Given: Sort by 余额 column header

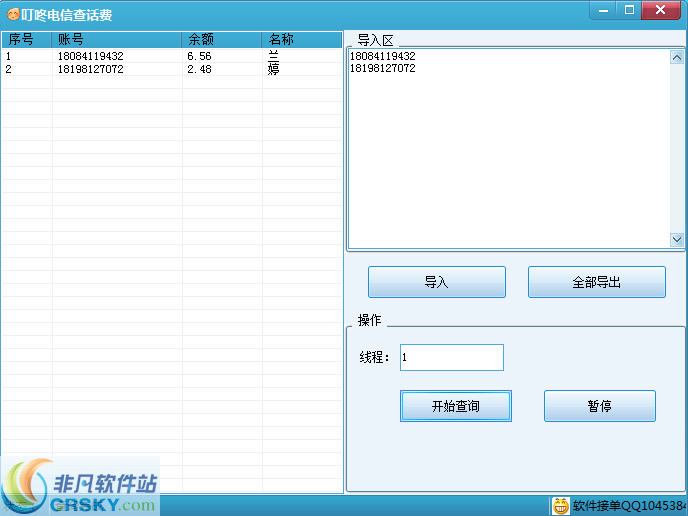Looking at the screenshot, I should point(221,39).
